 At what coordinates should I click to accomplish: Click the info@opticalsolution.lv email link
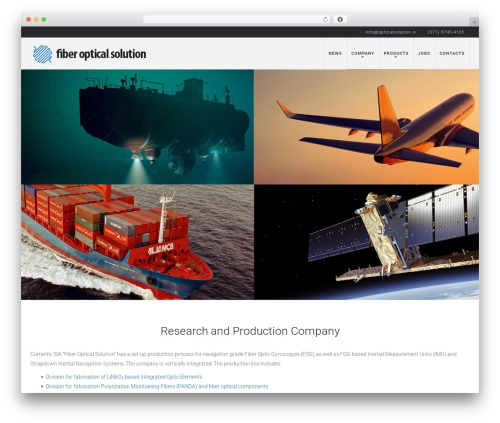(x=391, y=32)
